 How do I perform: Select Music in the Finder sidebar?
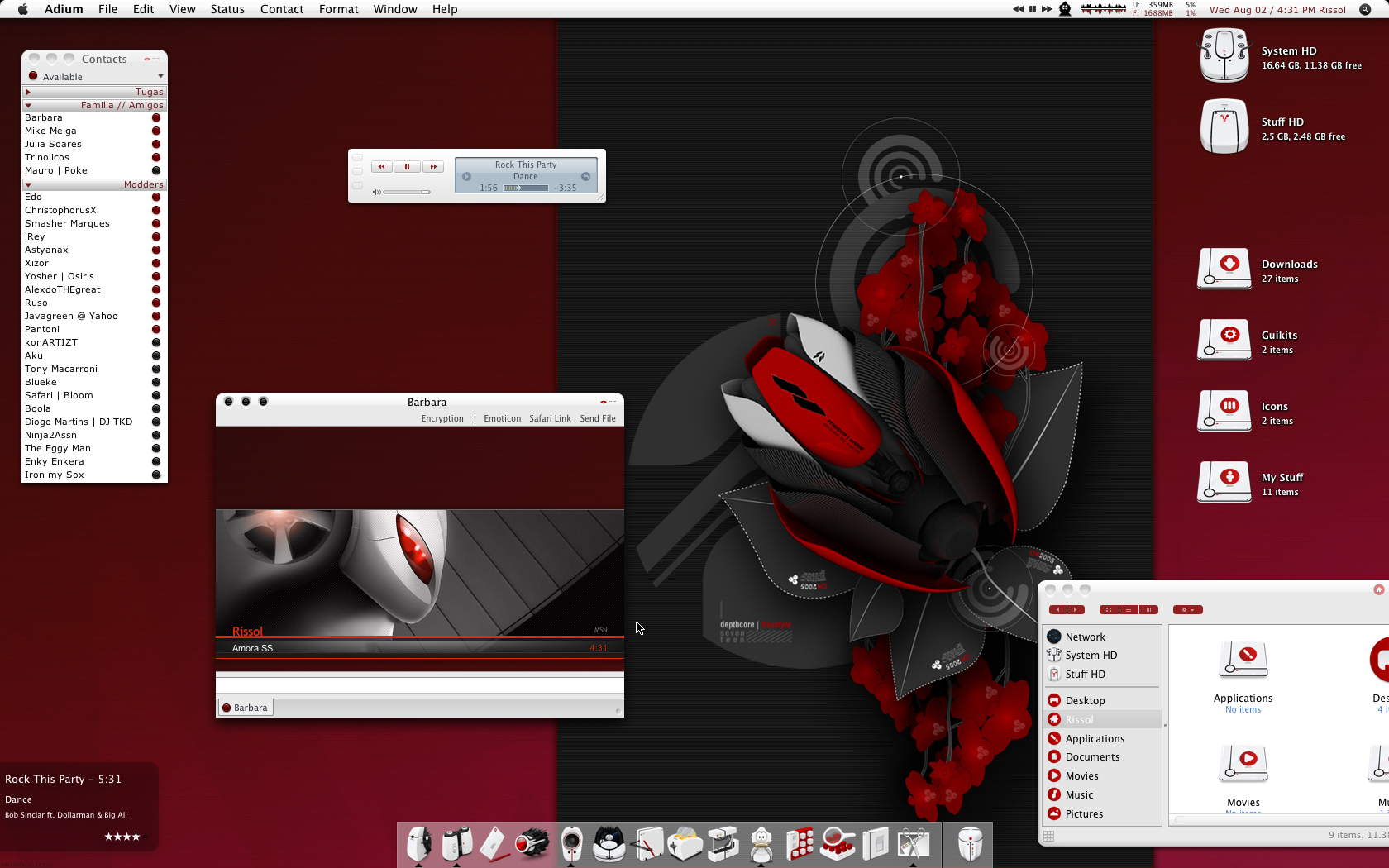(1102, 794)
